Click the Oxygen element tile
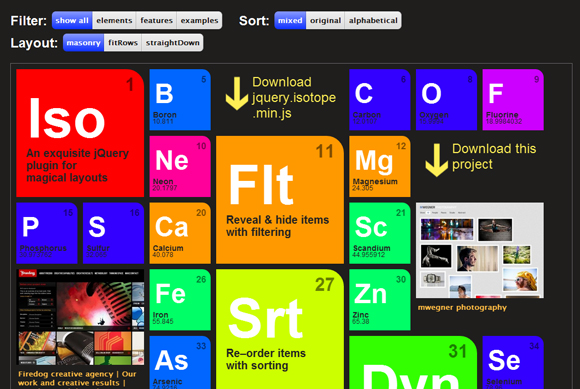This screenshot has width=580, height=389. point(446,100)
